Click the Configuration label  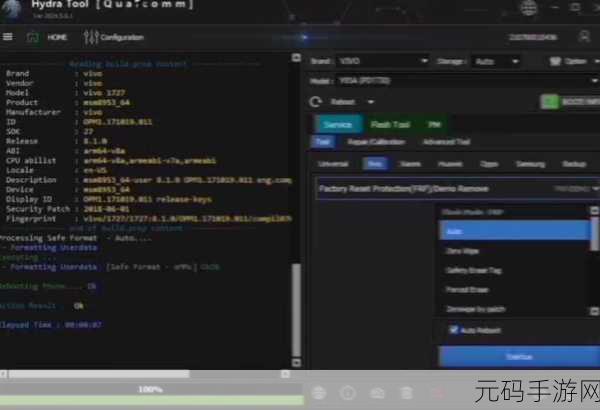pyautogui.click(x=122, y=37)
